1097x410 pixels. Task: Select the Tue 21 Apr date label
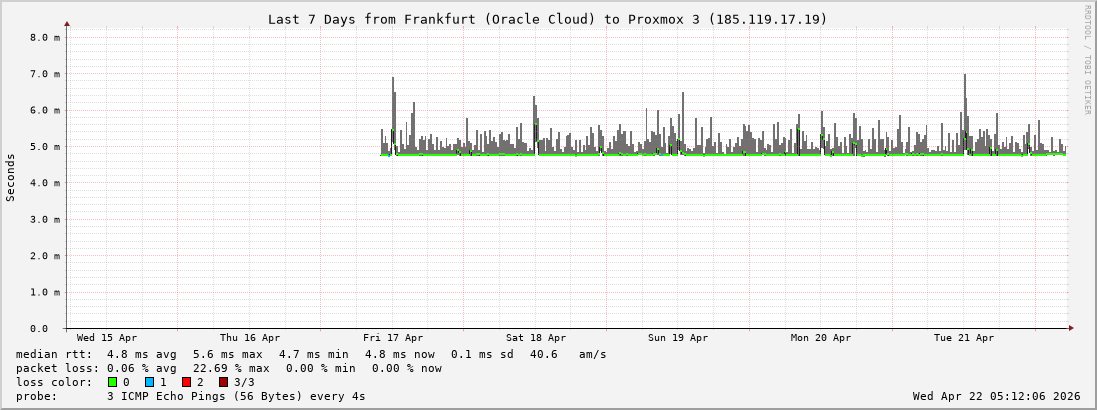coord(964,338)
